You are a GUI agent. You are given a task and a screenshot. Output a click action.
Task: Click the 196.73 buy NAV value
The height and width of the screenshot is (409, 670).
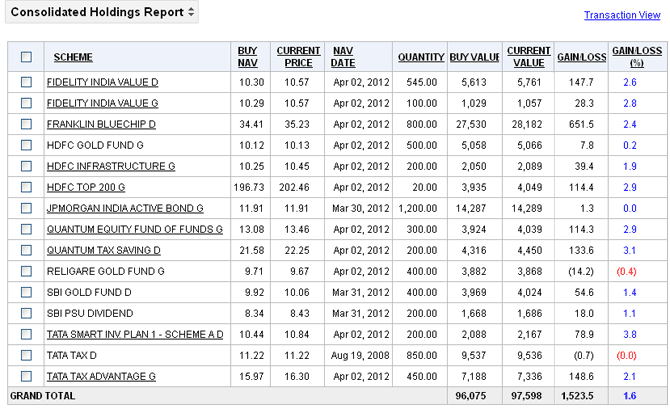(249, 187)
